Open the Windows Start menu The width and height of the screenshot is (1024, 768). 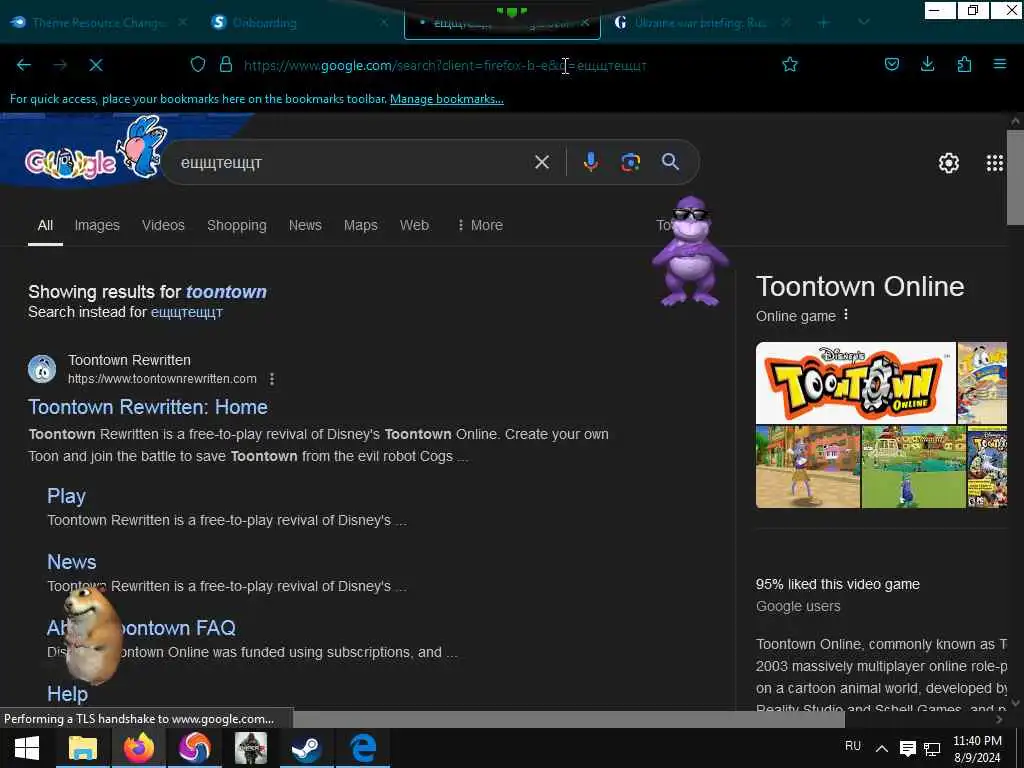pos(27,748)
